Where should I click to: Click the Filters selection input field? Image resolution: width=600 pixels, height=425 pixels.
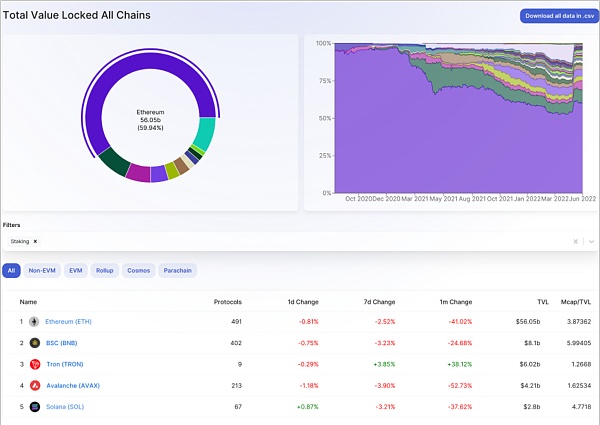point(300,241)
